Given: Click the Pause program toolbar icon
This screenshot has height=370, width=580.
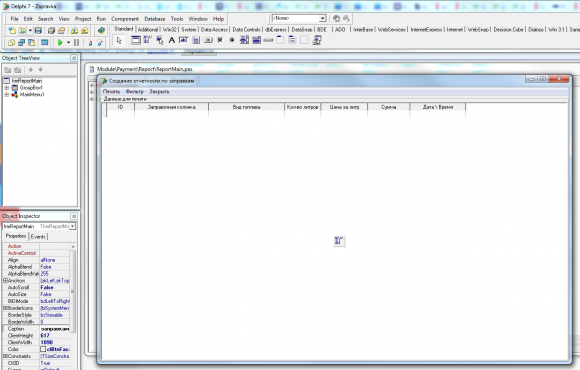Looking at the screenshot, I should (77, 43).
